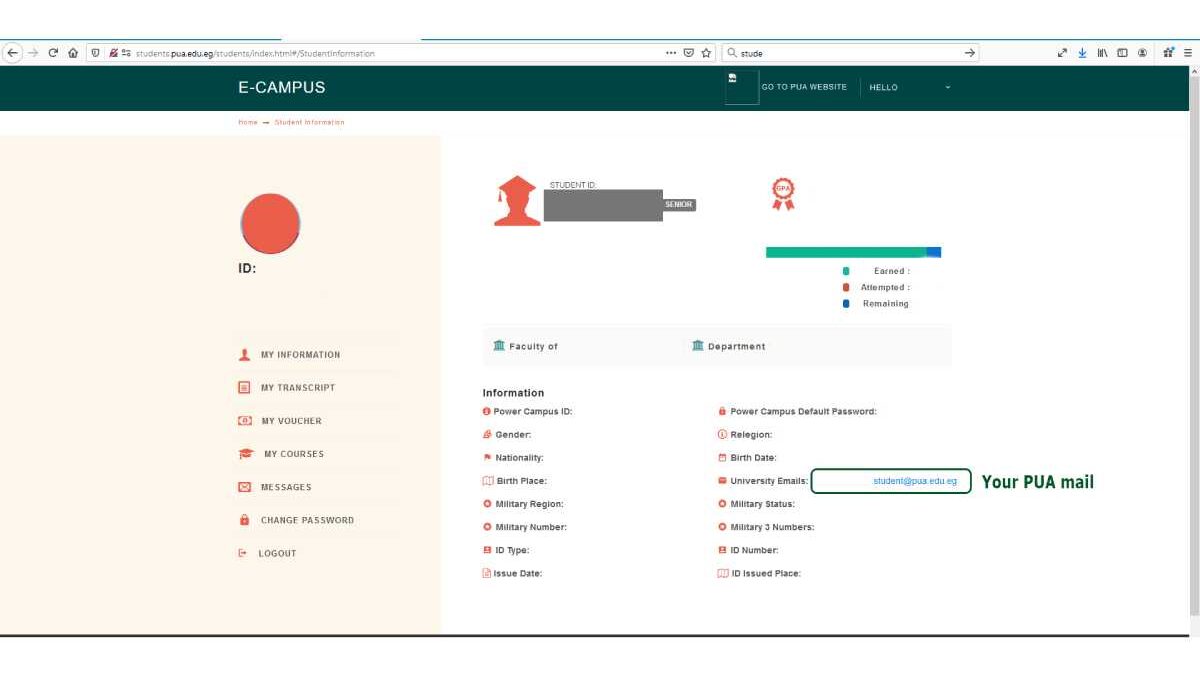Screen dimensions: 1200x675
Task: Click the Change Password lock icon
Action: pyautogui.click(x=245, y=520)
